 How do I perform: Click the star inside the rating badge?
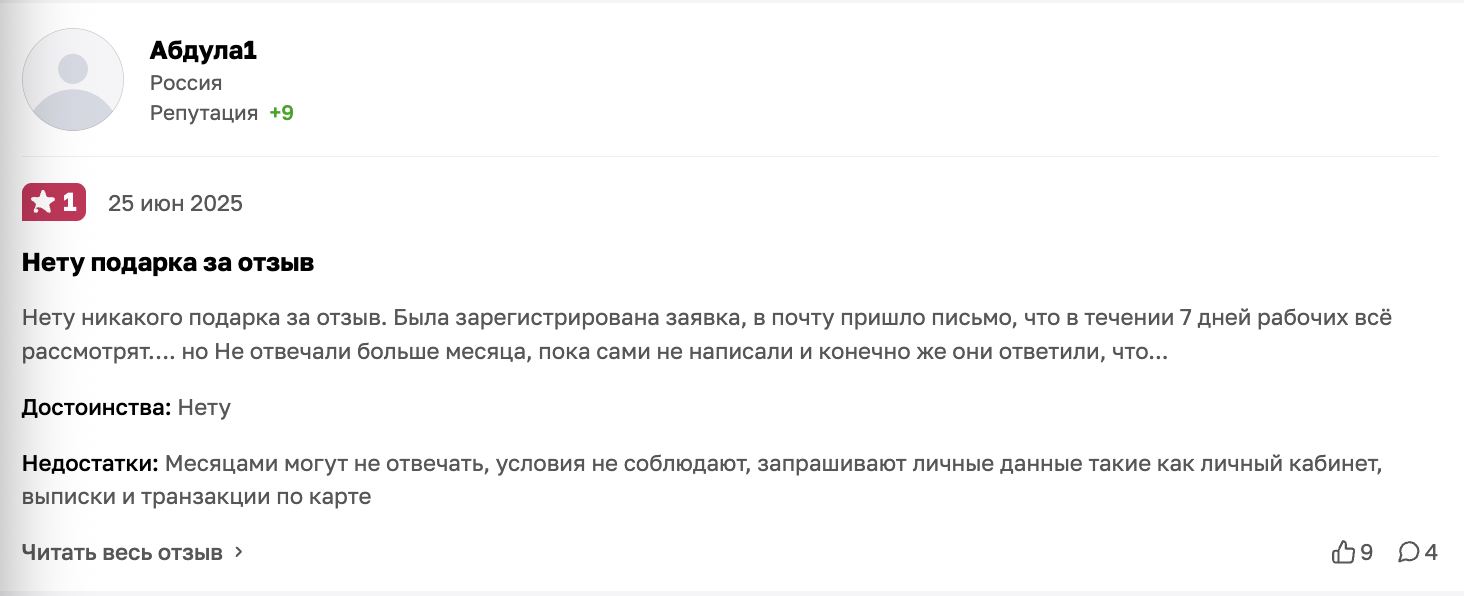pyautogui.click(x=42, y=202)
